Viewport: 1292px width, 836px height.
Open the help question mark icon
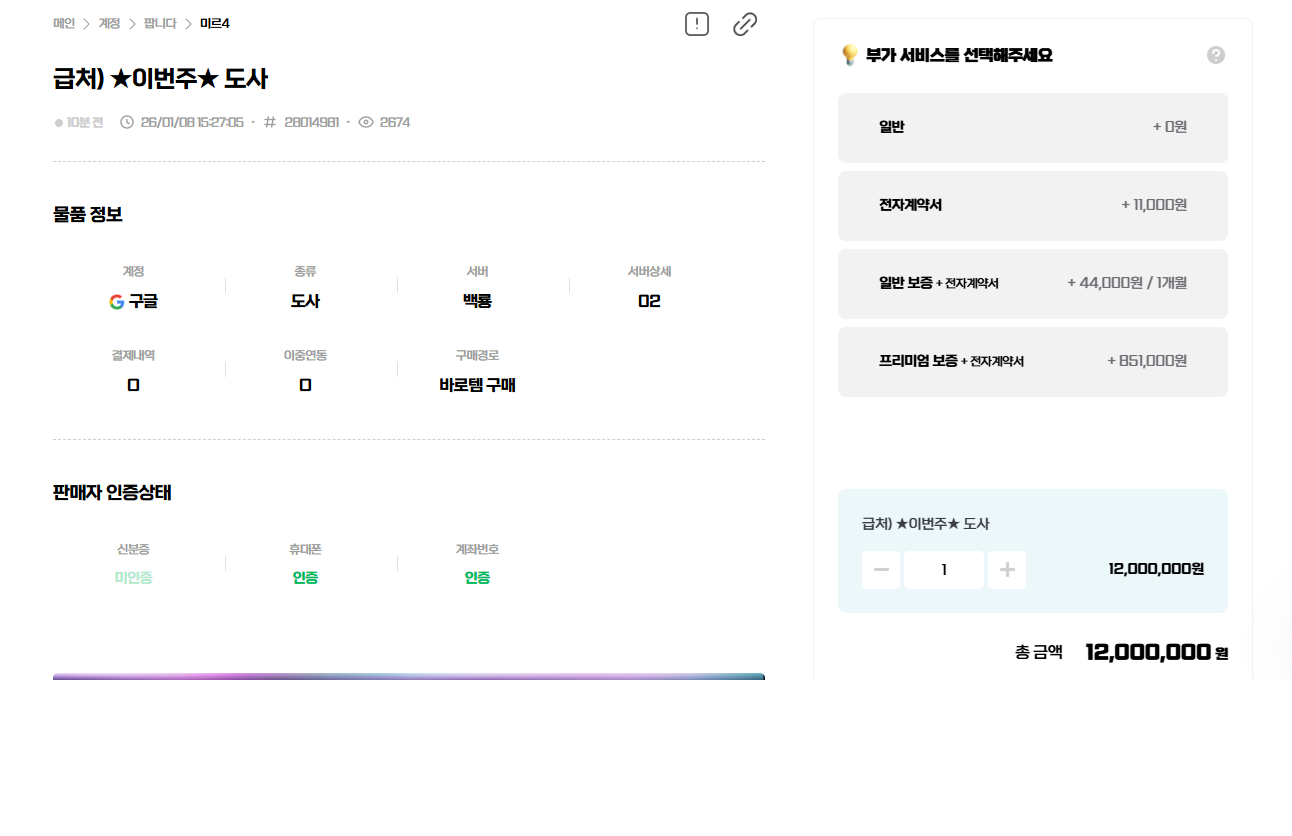1215,55
